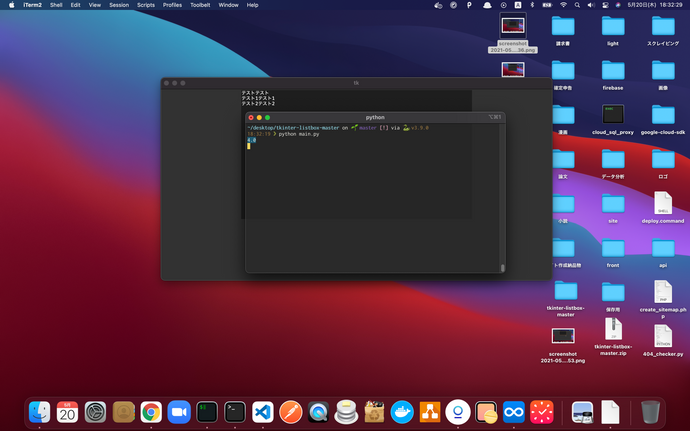
Task: Open the Preview icon in the Dock
Action: [x=582, y=413]
